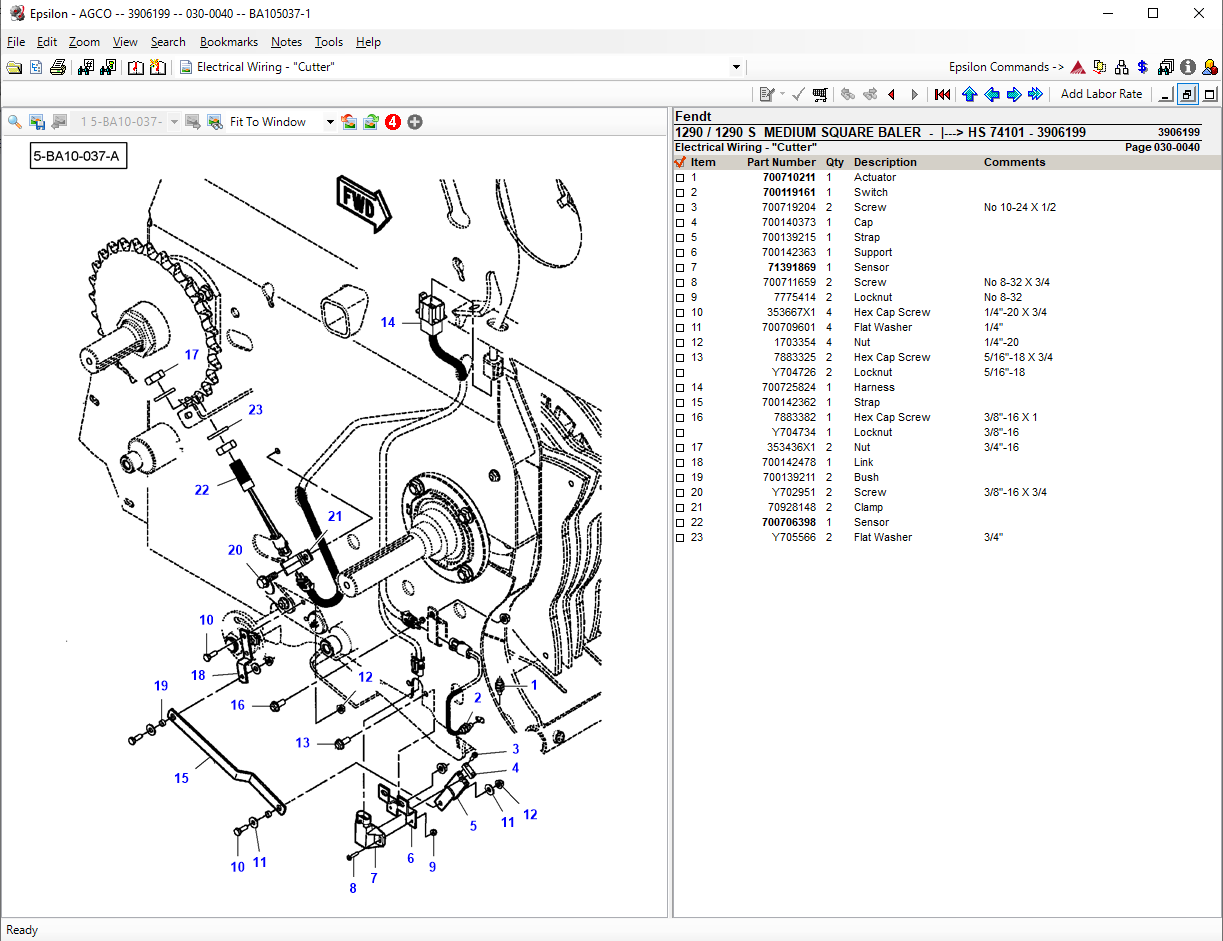Open the folder icon in main toolbar

[14, 67]
